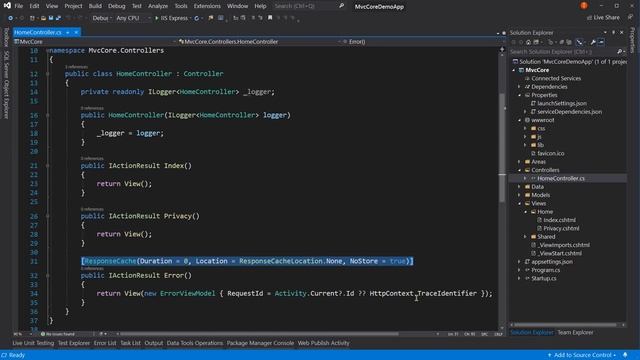This screenshot has height=360, width=640.
Task: Click the Open File folder toolbar icon
Action: tap(43, 18)
